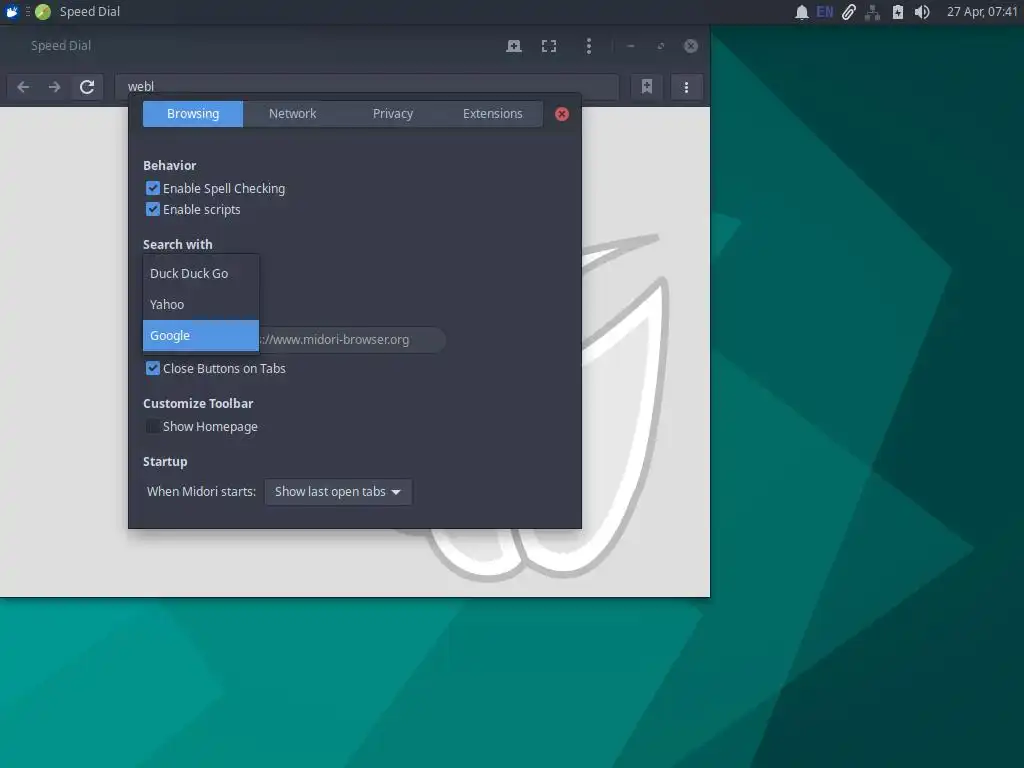Click the homepage URL field midori-browser.org
1024x768 pixels.
[353, 340]
